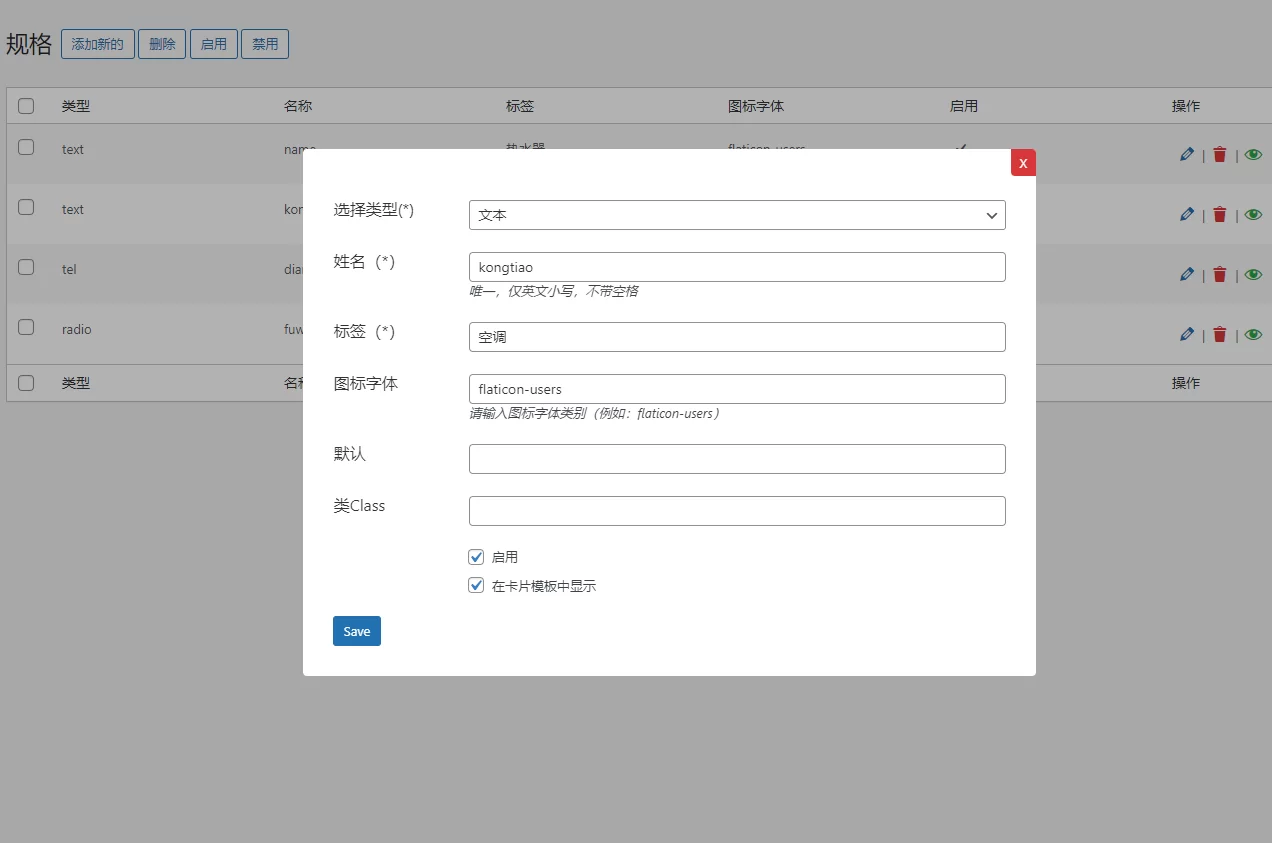1272x843 pixels.
Task: Click the 禁用 button at top
Action: point(265,44)
